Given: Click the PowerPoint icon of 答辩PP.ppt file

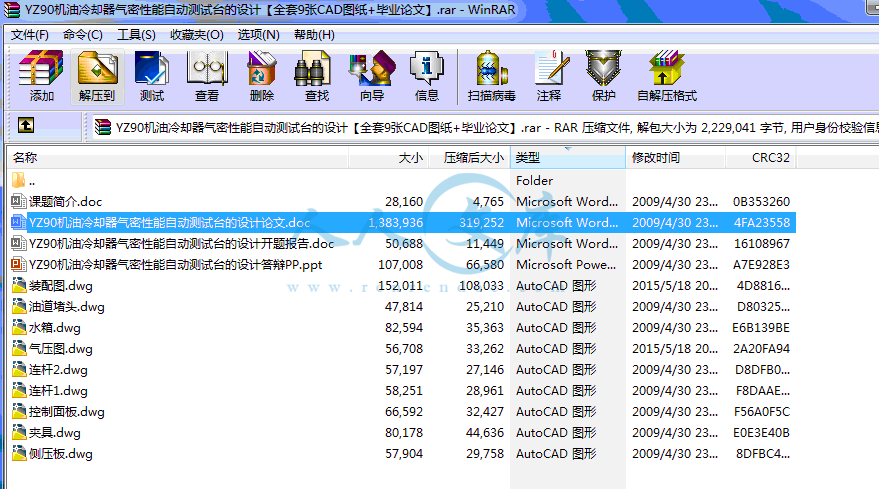Looking at the screenshot, I should pyautogui.click(x=18, y=264).
